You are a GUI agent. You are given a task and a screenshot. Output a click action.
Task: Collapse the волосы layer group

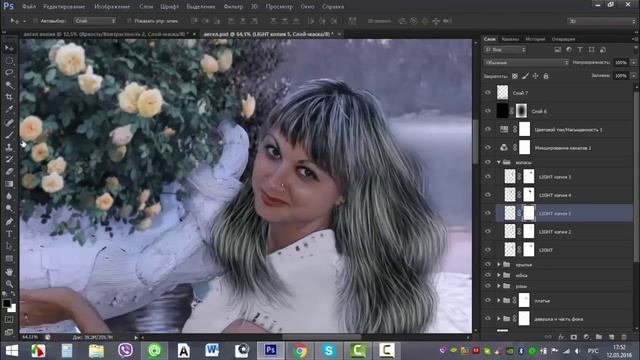[x=499, y=162]
